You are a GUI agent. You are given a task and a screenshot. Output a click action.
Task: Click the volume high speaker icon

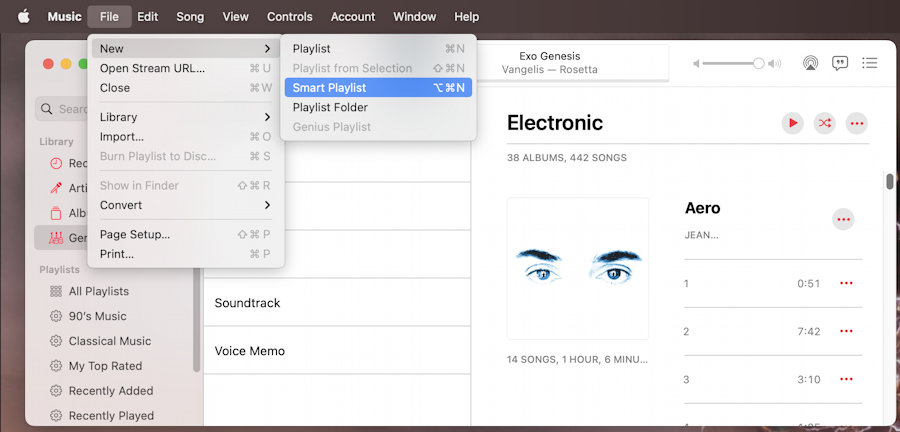tap(774, 64)
